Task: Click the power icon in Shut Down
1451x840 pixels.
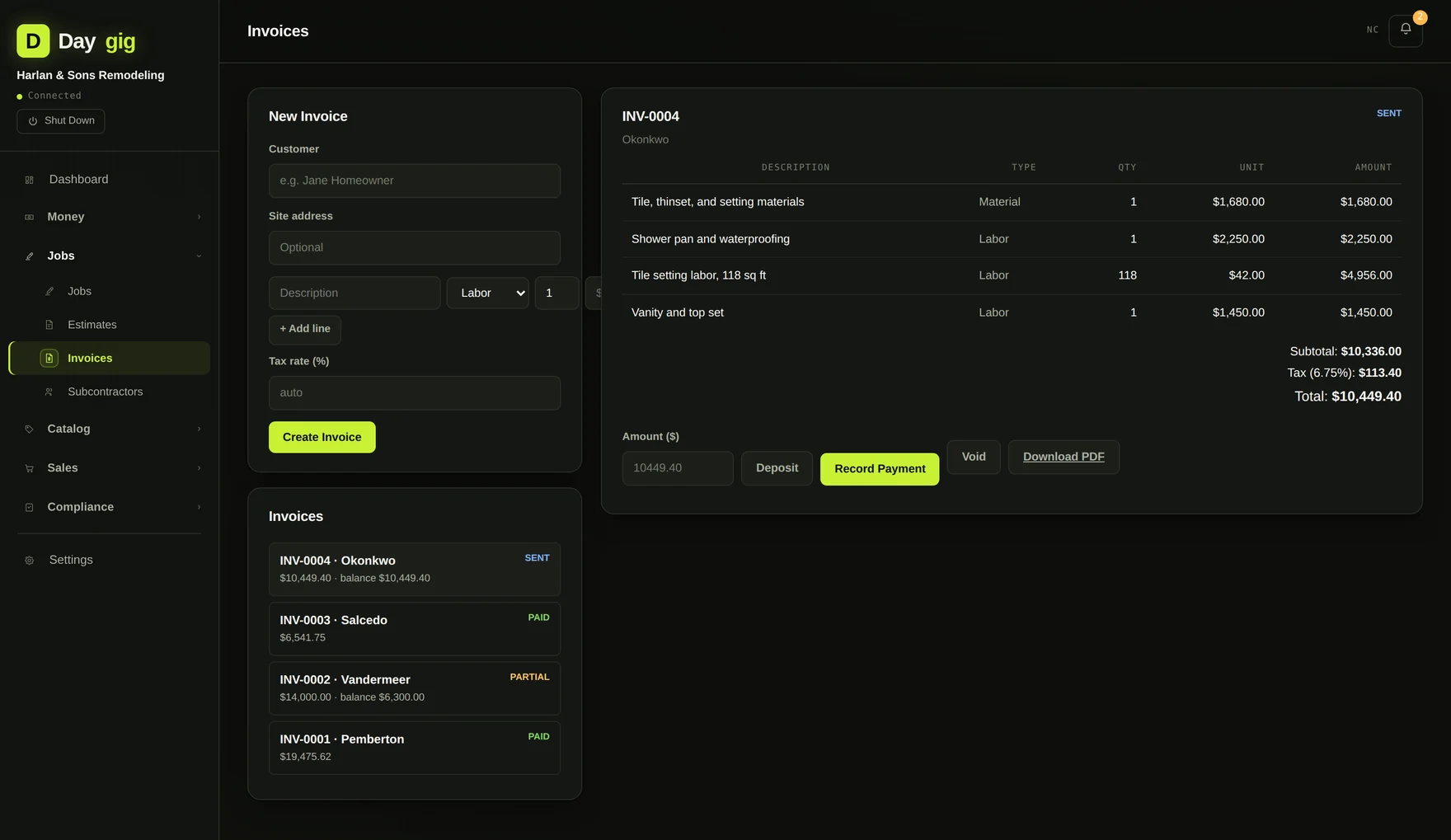Action: 33,121
